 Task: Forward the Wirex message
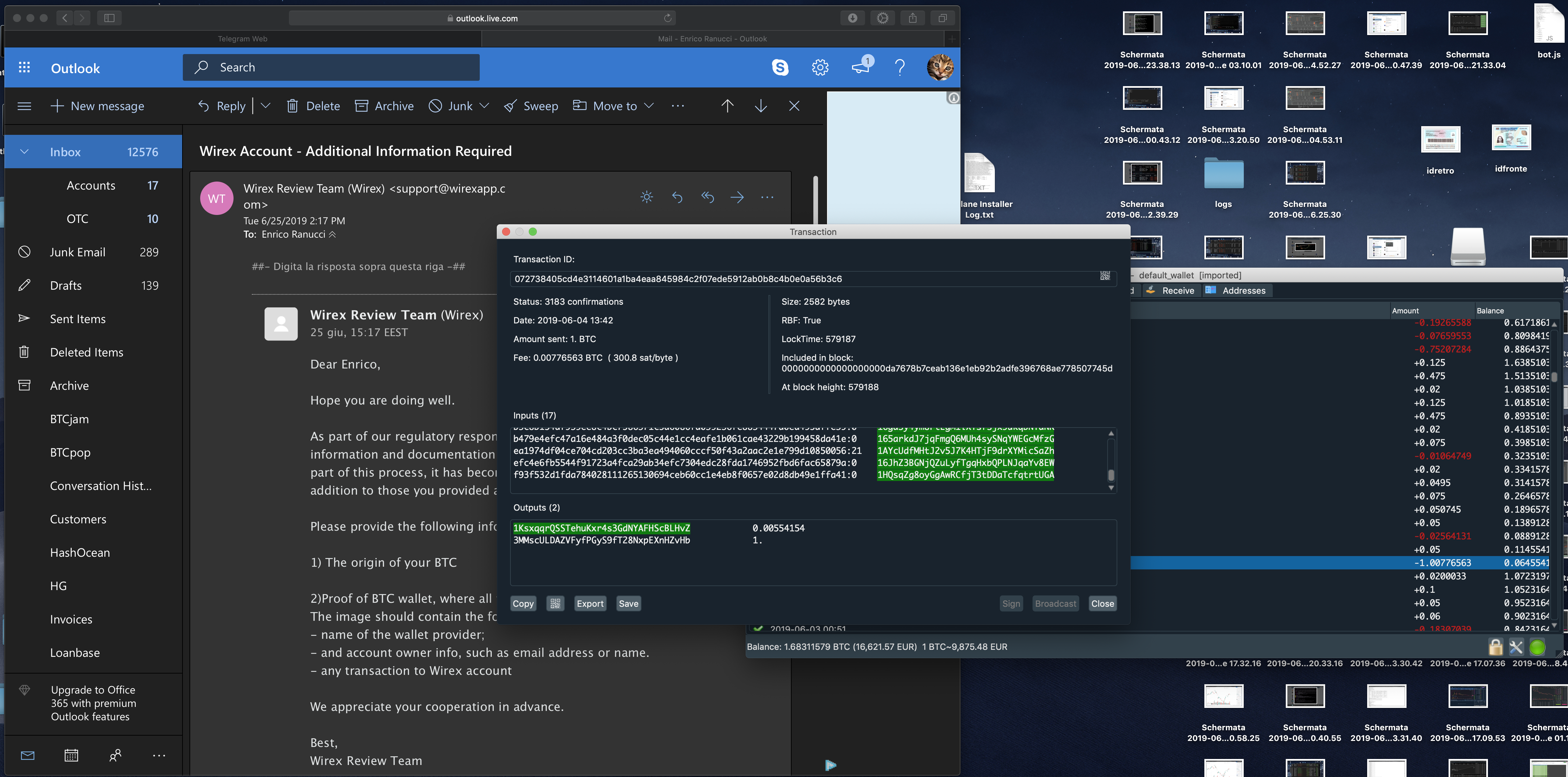(x=737, y=197)
